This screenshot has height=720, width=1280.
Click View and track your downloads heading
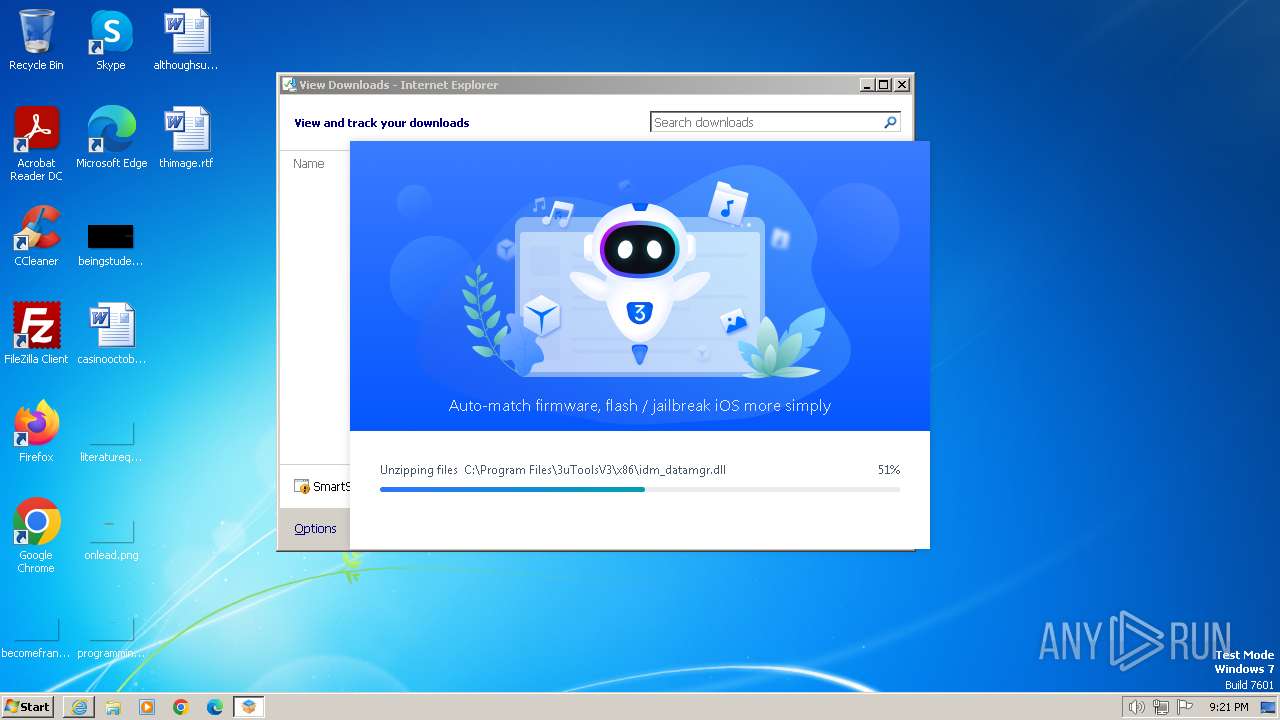(x=381, y=123)
